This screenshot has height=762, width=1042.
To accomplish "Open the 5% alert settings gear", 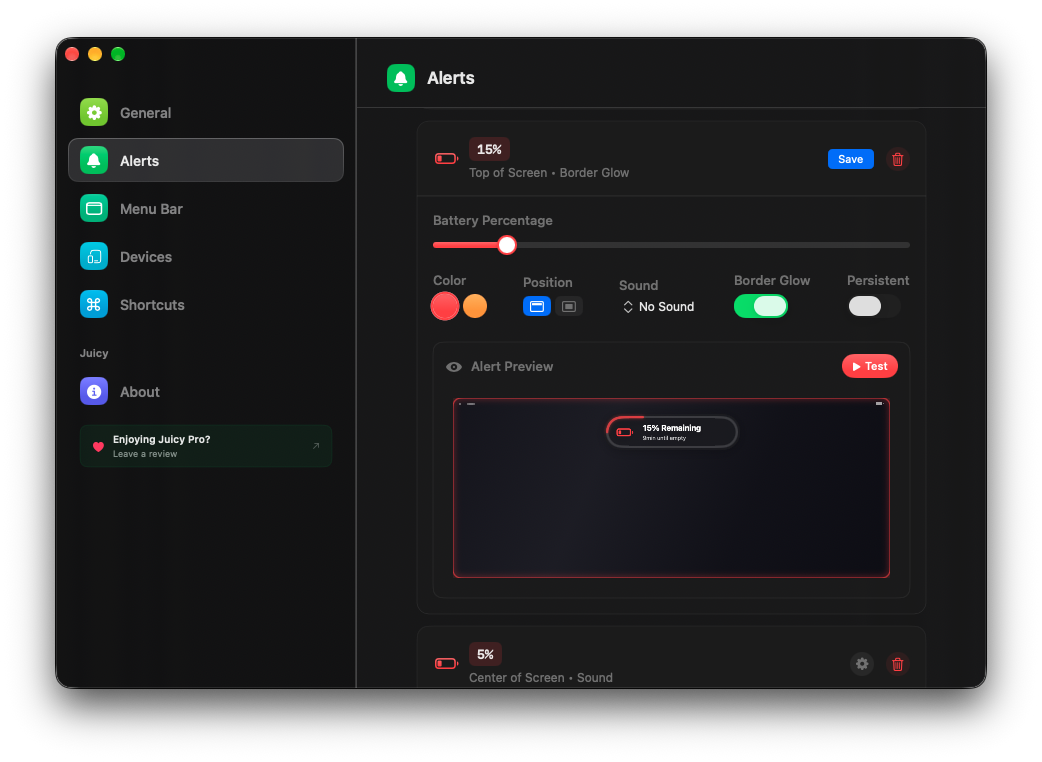I will 862,664.
